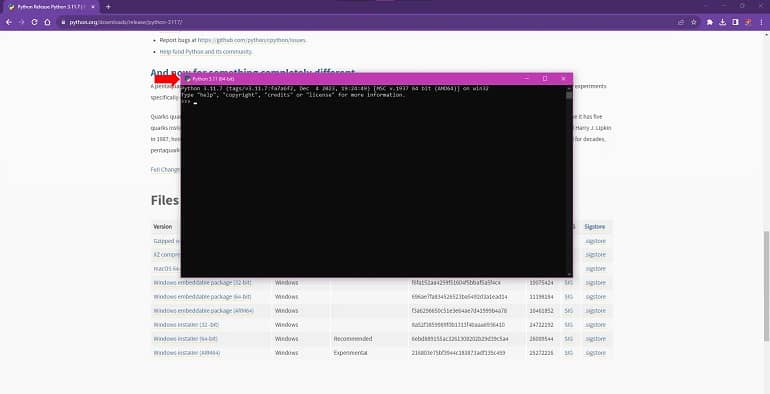Open .sigstore link for Windows installer (32-bit)
770x394 pixels.
click(595, 325)
